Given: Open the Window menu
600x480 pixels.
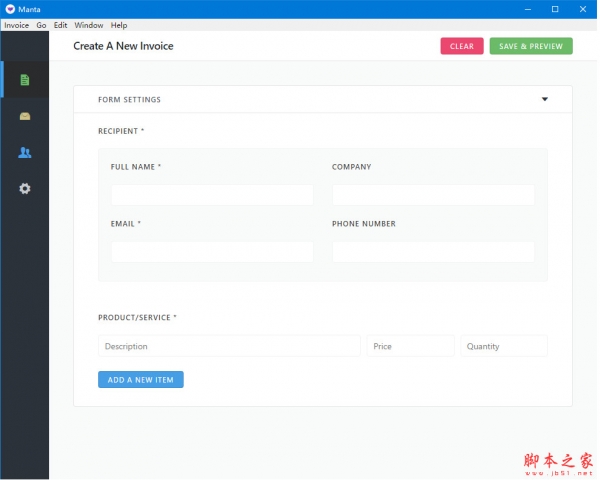Looking at the screenshot, I should click(x=88, y=25).
